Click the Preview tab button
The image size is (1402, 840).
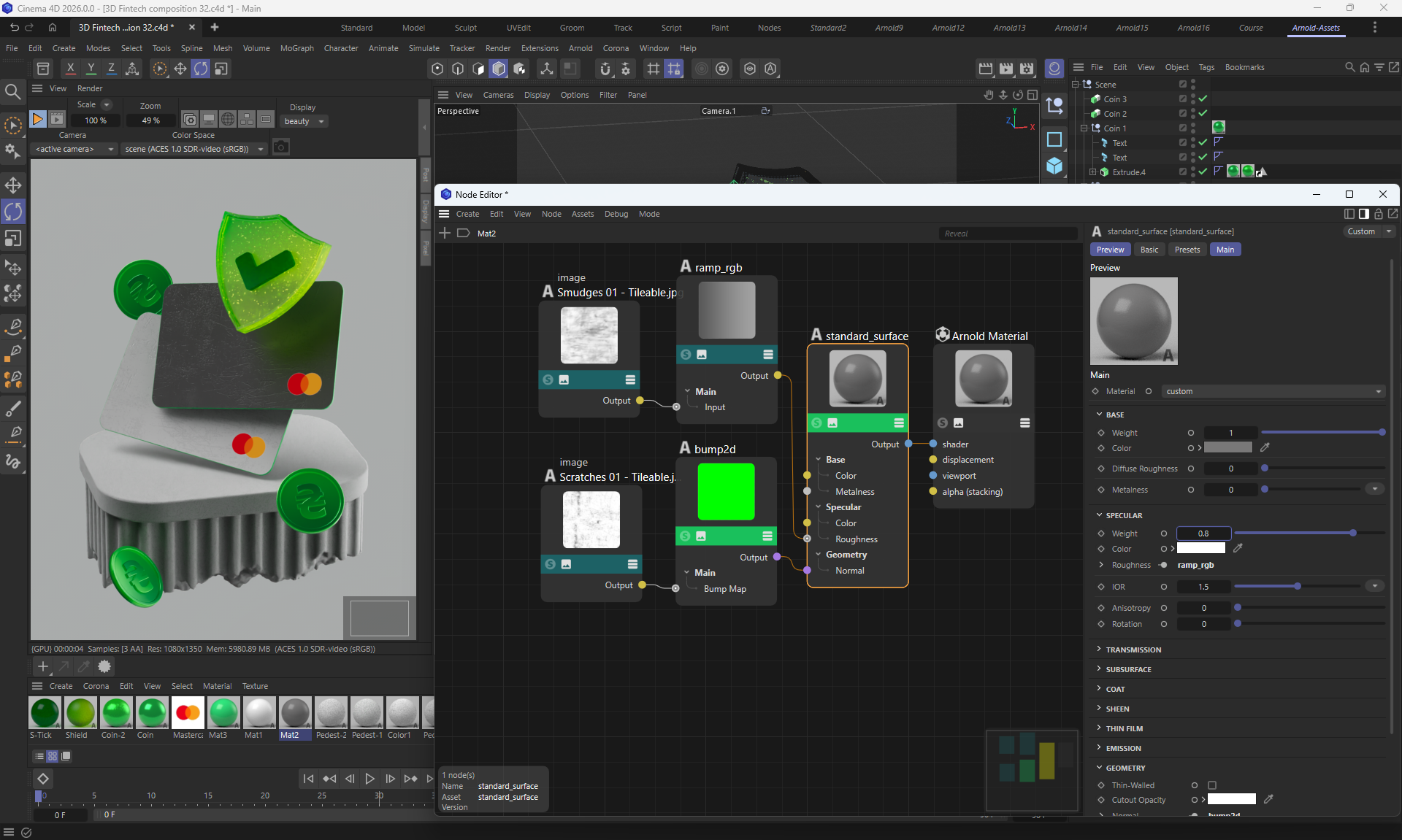point(1110,250)
